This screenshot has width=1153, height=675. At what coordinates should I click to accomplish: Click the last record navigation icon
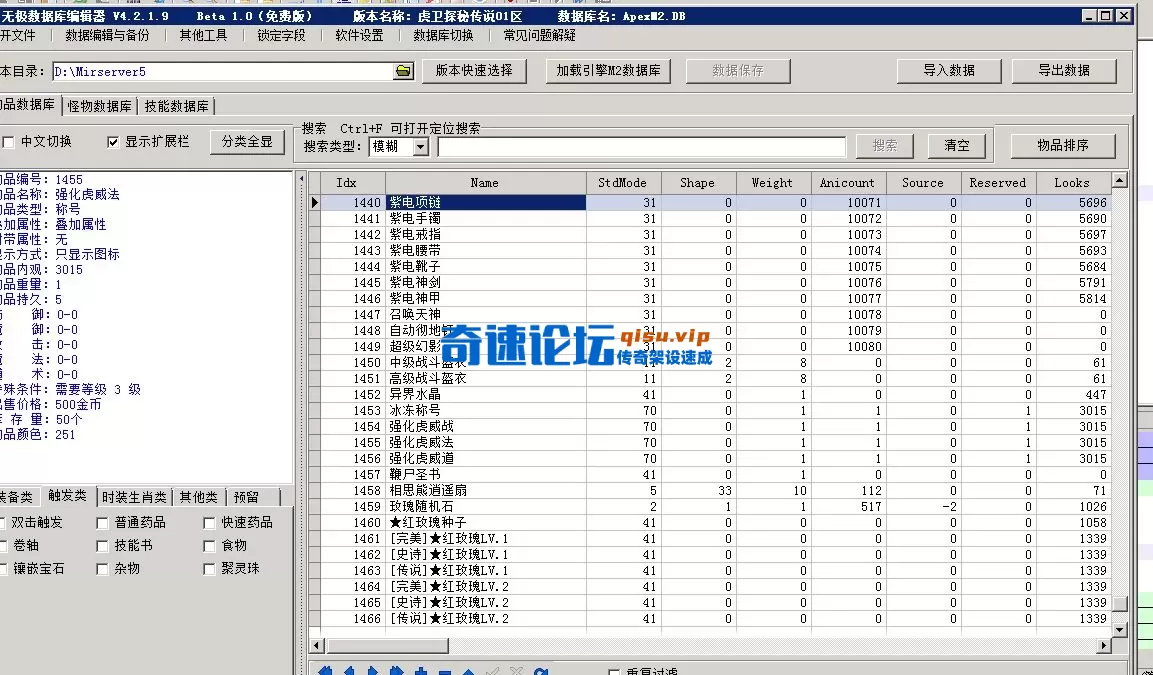tap(397, 670)
